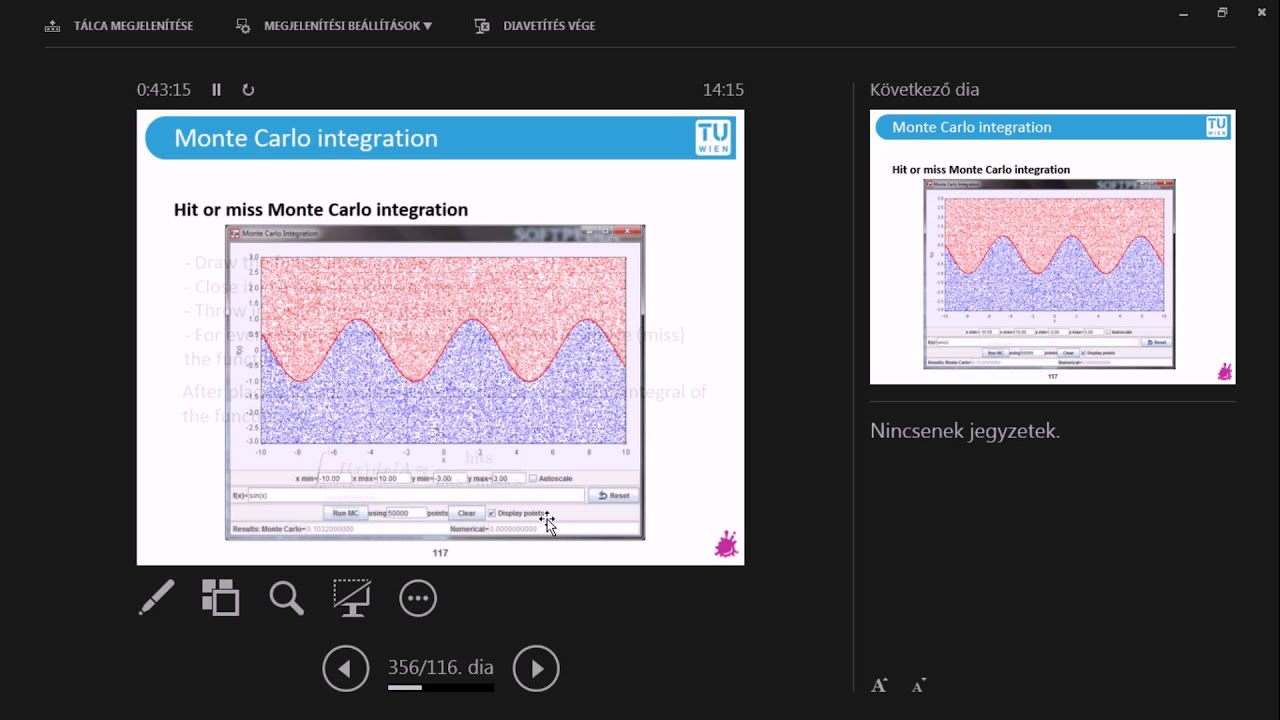The width and height of the screenshot is (1280, 720).
Task: Click the slide progress bar below counter
Action: coord(440,688)
